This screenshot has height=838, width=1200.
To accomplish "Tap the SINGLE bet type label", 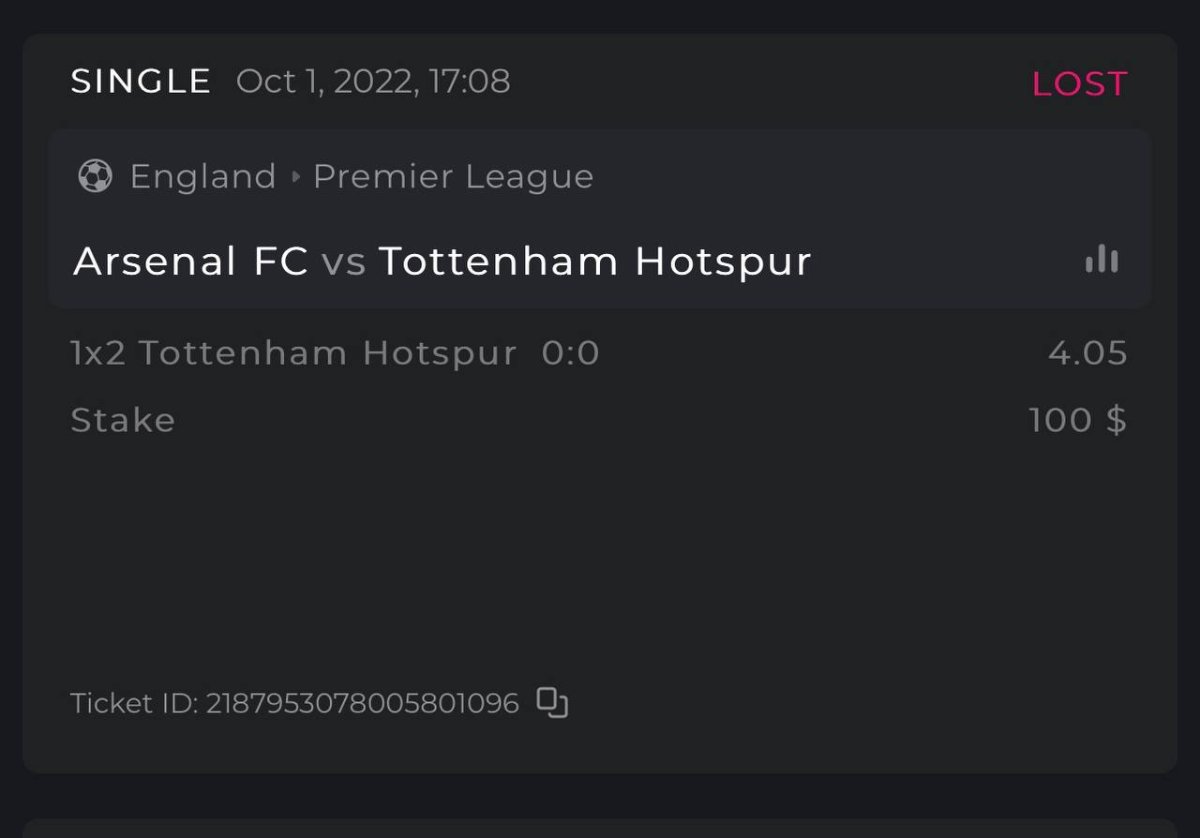I will coord(141,81).
